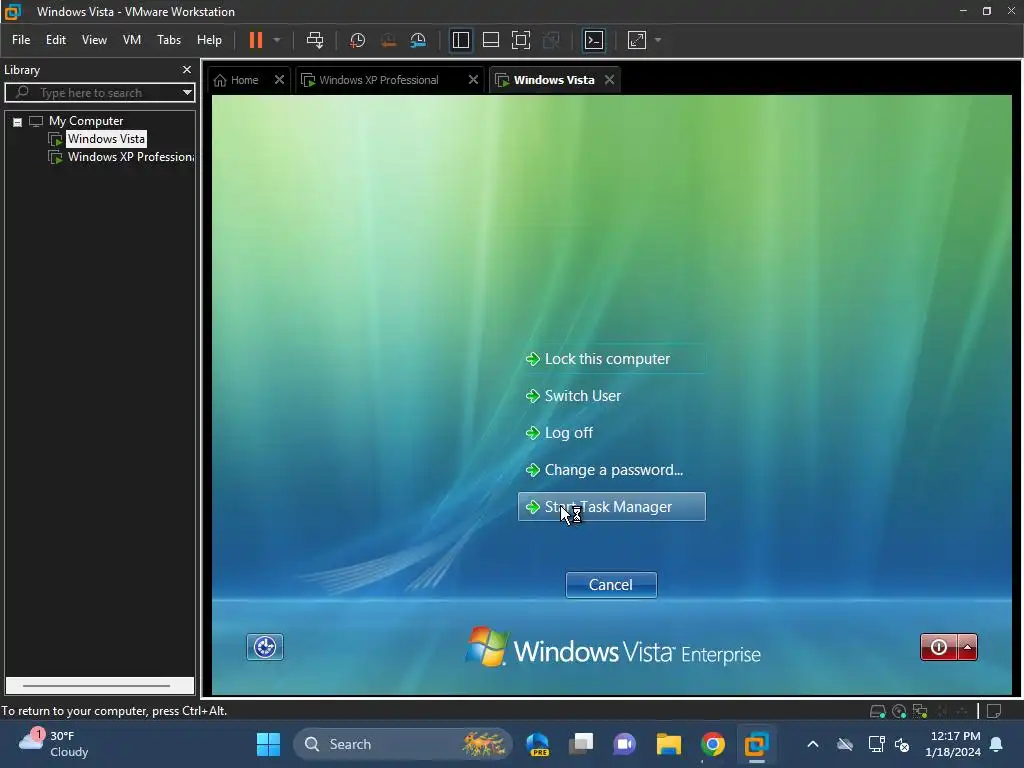Open the VM menu

132,40
